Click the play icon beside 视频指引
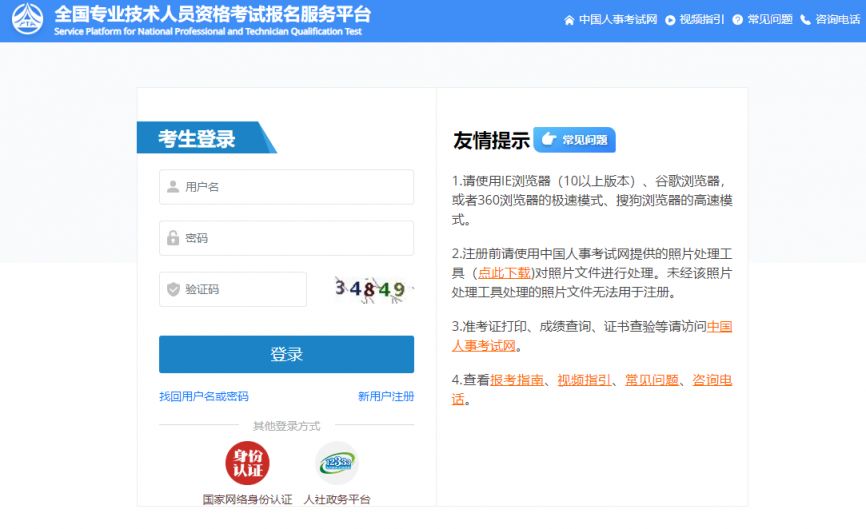Viewport: 866px width, 529px height. point(670,20)
